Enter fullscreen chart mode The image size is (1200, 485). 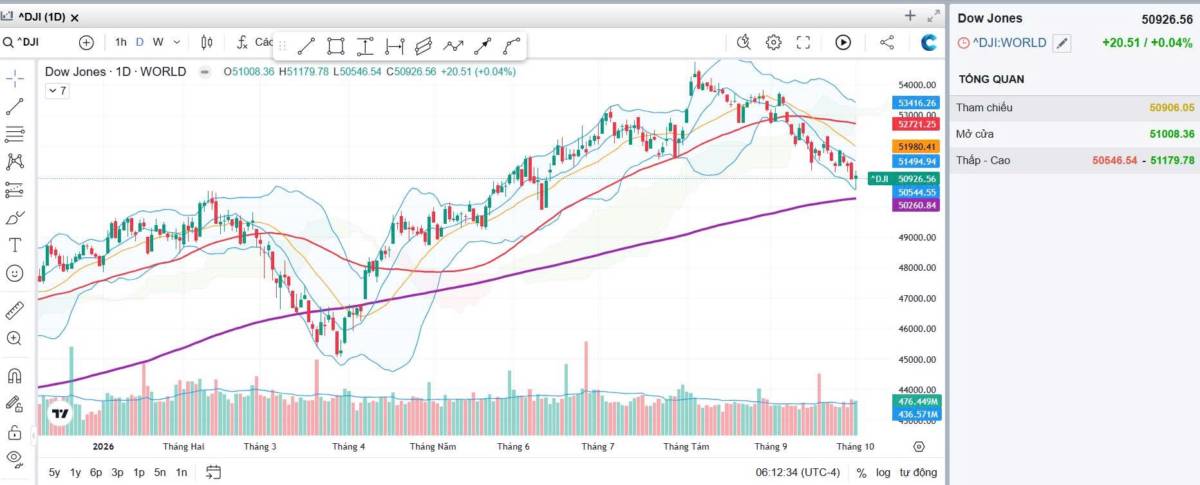pyautogui.click(x=803, y=42)
